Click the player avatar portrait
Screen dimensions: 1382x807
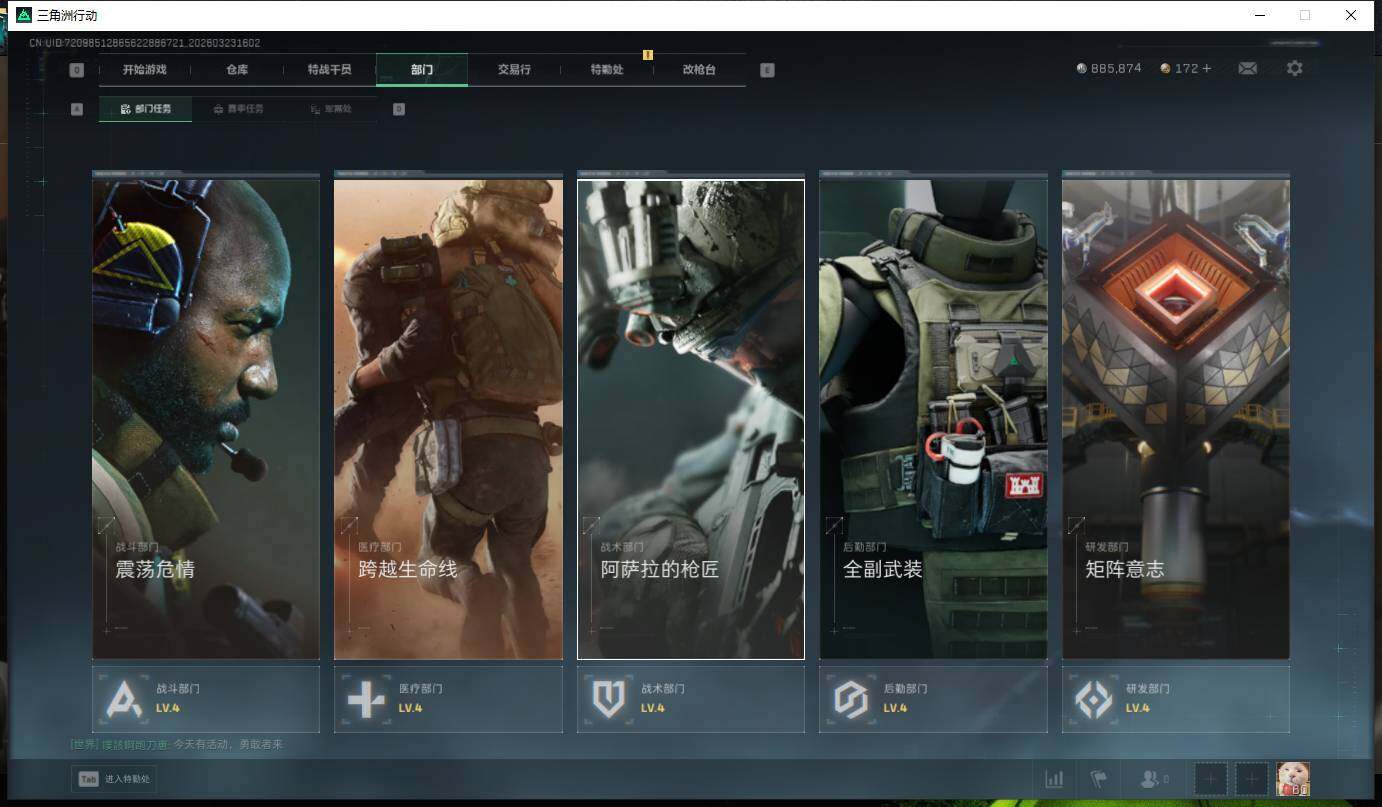click(x=1293, y=779)
